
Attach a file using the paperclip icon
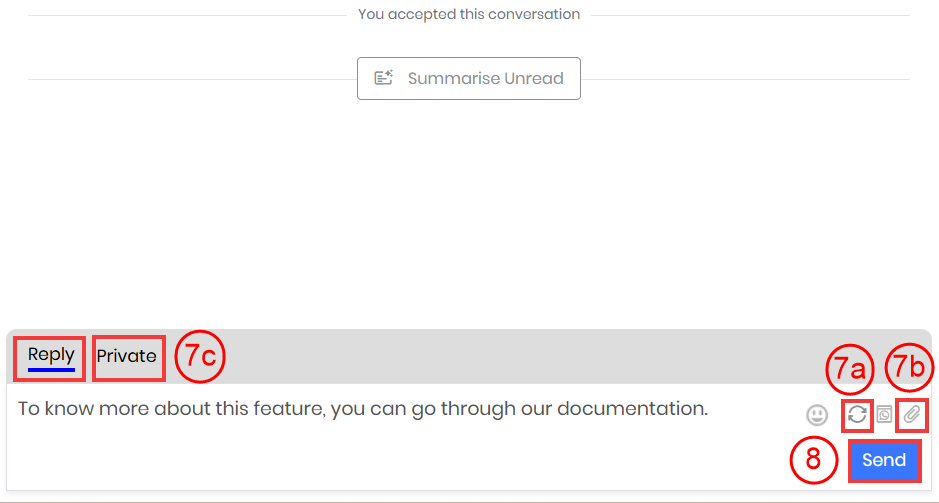point(911,414)
